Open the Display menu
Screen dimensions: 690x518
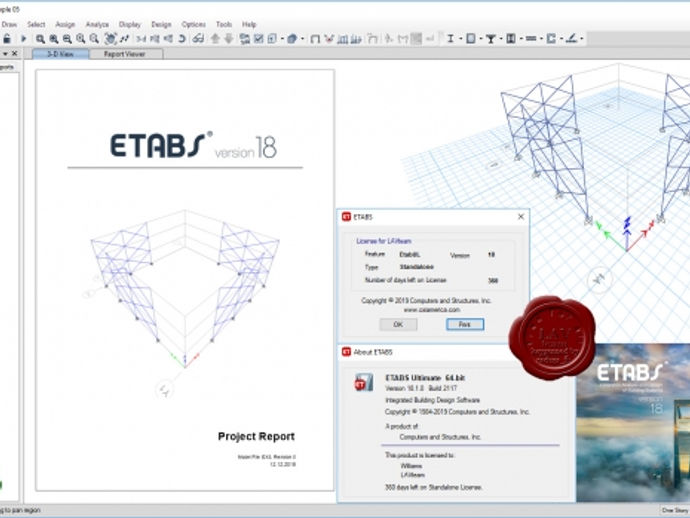130,24
